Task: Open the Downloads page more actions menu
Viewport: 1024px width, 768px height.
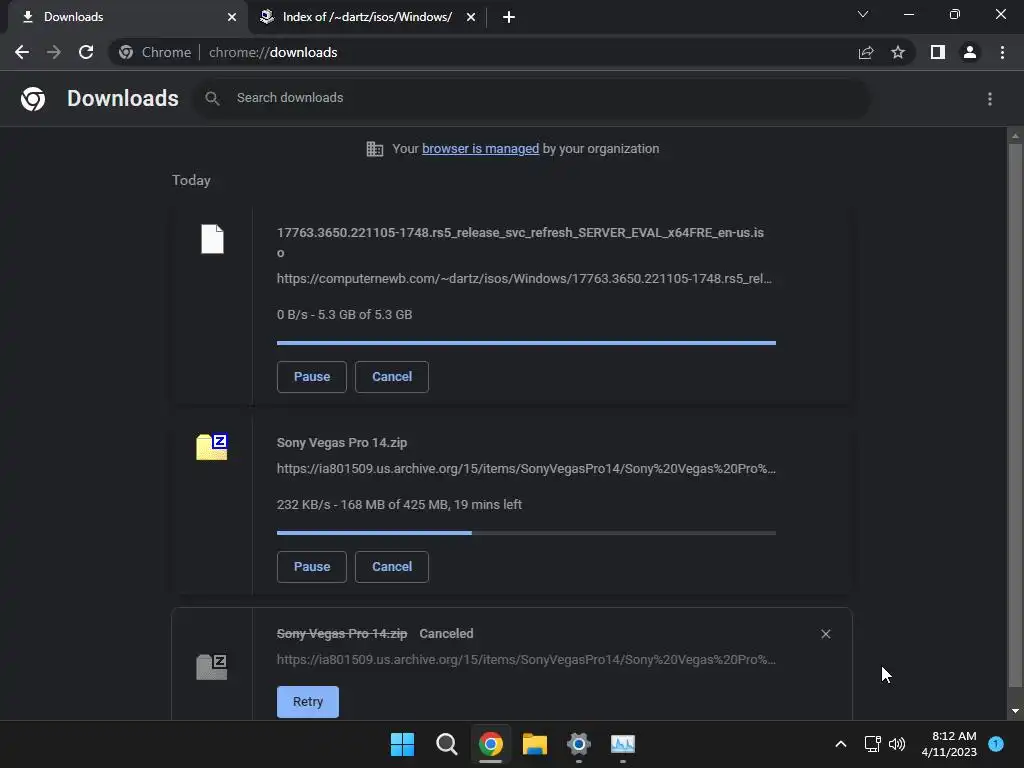Action: pos(990,99)
